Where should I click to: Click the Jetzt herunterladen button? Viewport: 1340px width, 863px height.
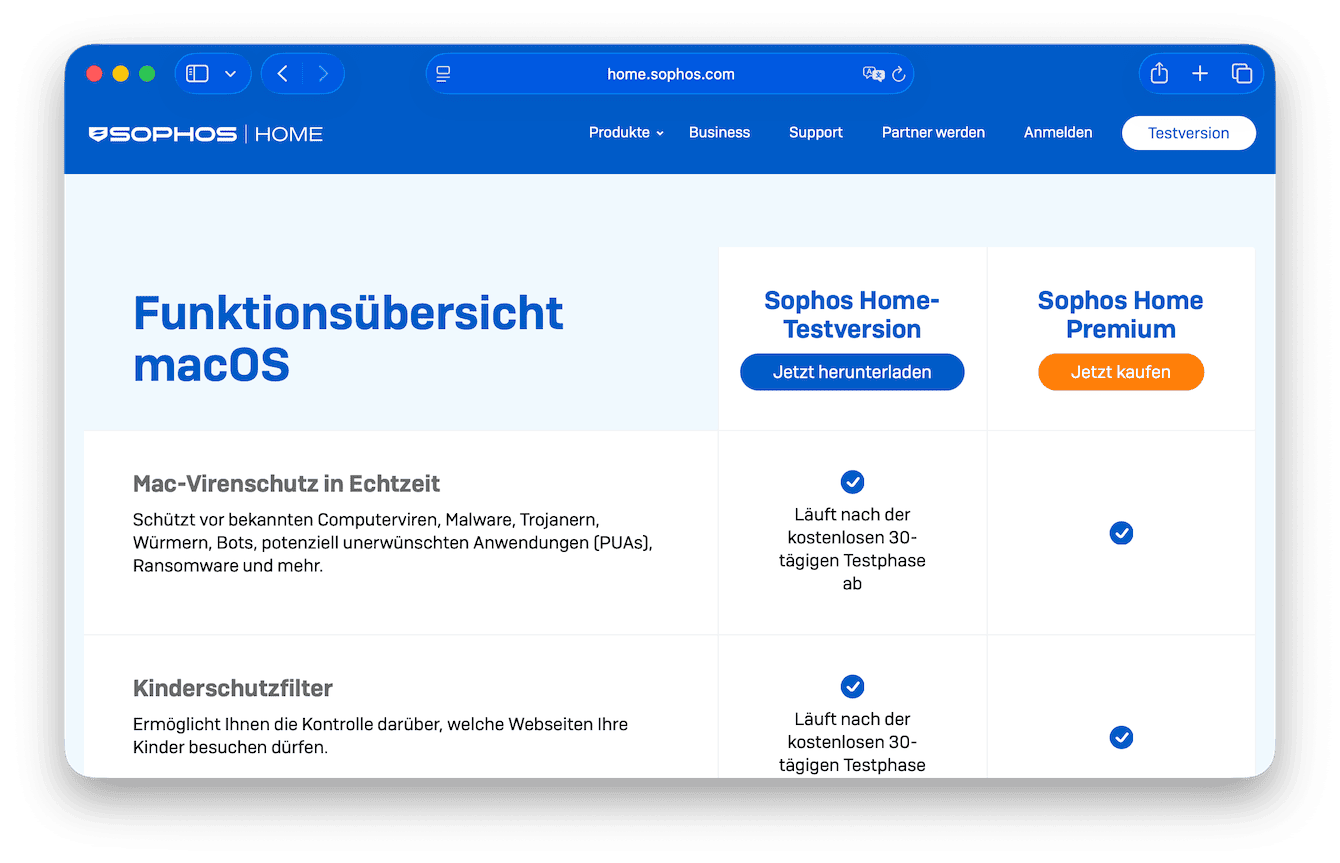(852, 371)
